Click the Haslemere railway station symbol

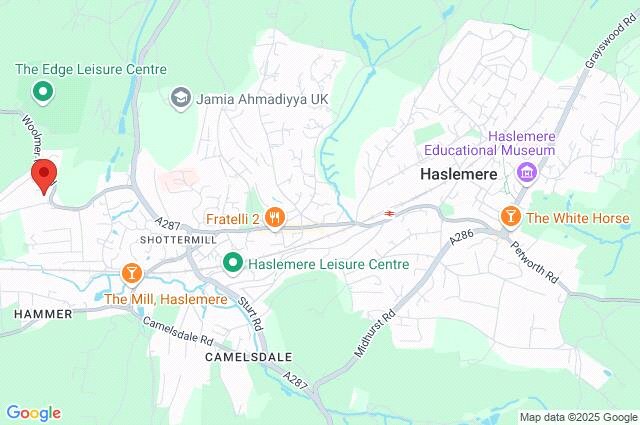point(389,213)
